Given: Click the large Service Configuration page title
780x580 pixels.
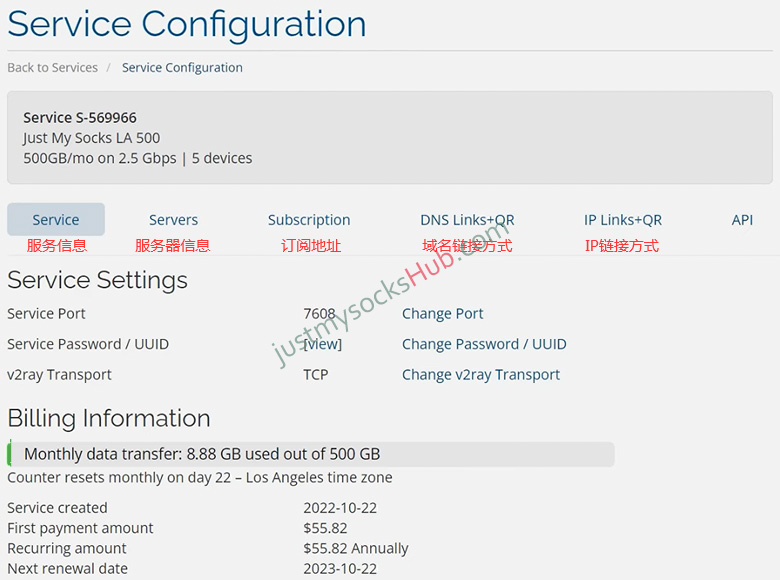Looking at the screenshot, I should 187,25.
